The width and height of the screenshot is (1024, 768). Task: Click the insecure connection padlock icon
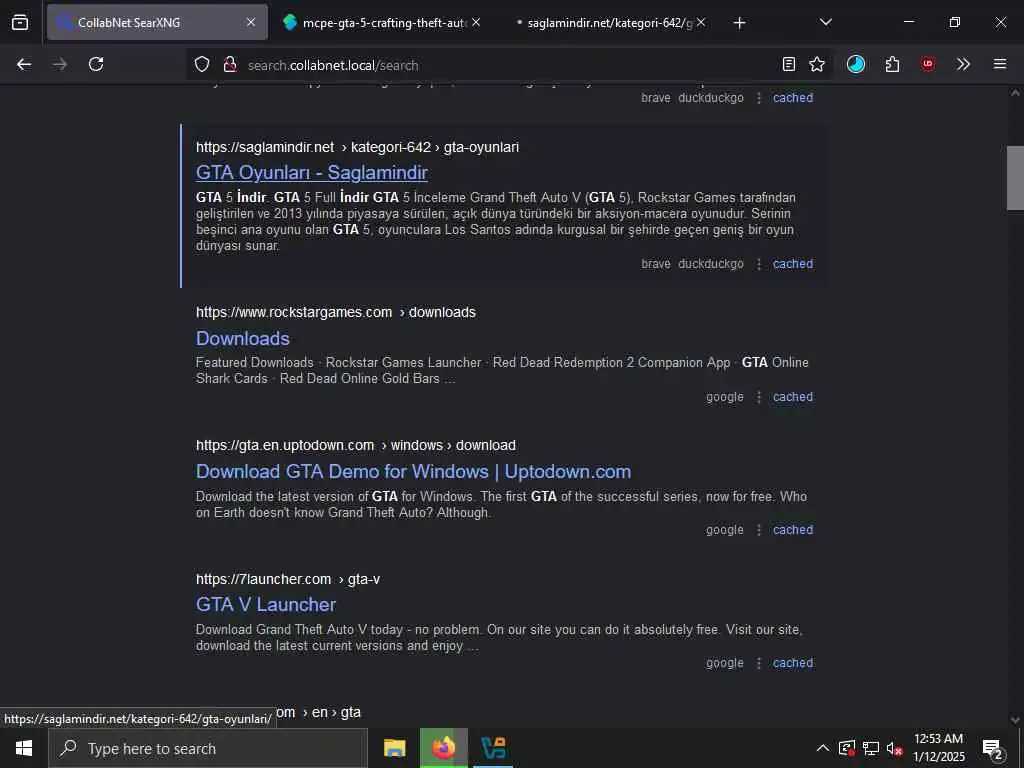point(230,65)
